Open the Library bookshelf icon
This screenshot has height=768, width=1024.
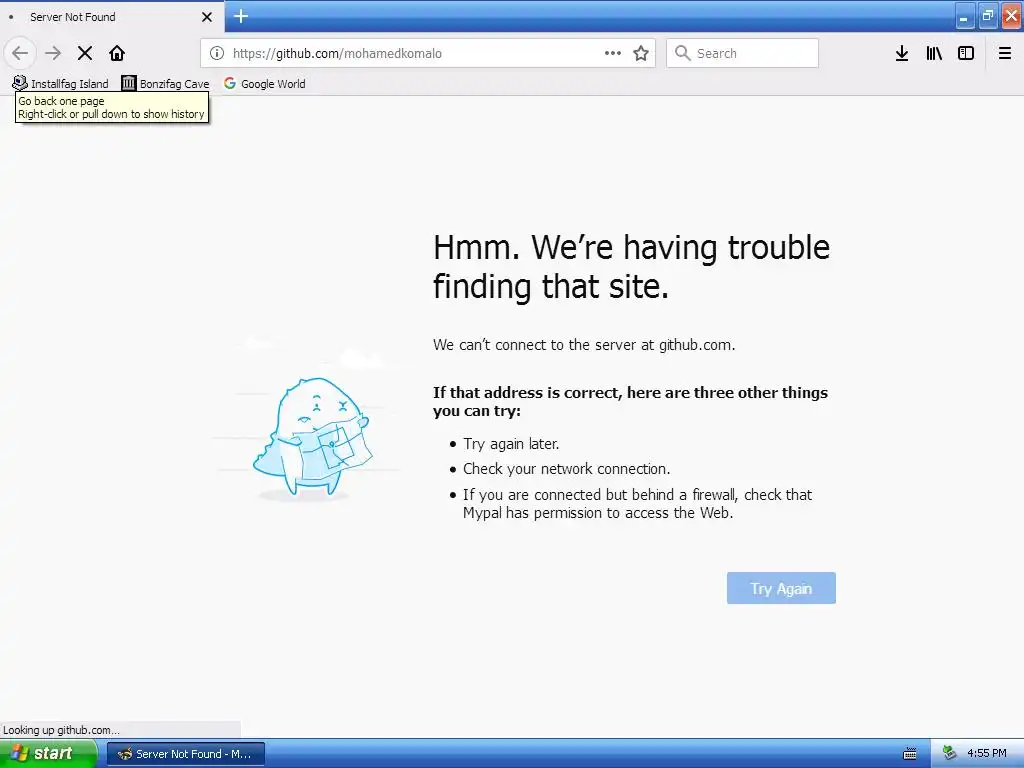click(x=934, y=53)
